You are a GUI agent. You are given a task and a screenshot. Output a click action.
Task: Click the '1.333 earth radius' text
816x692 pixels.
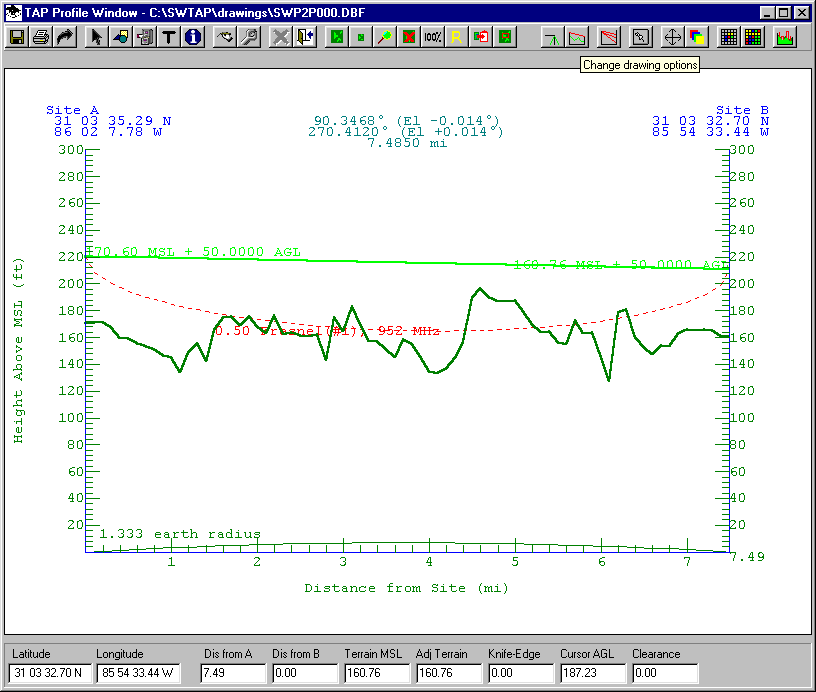pyautogui.click(x=180, y=534)
